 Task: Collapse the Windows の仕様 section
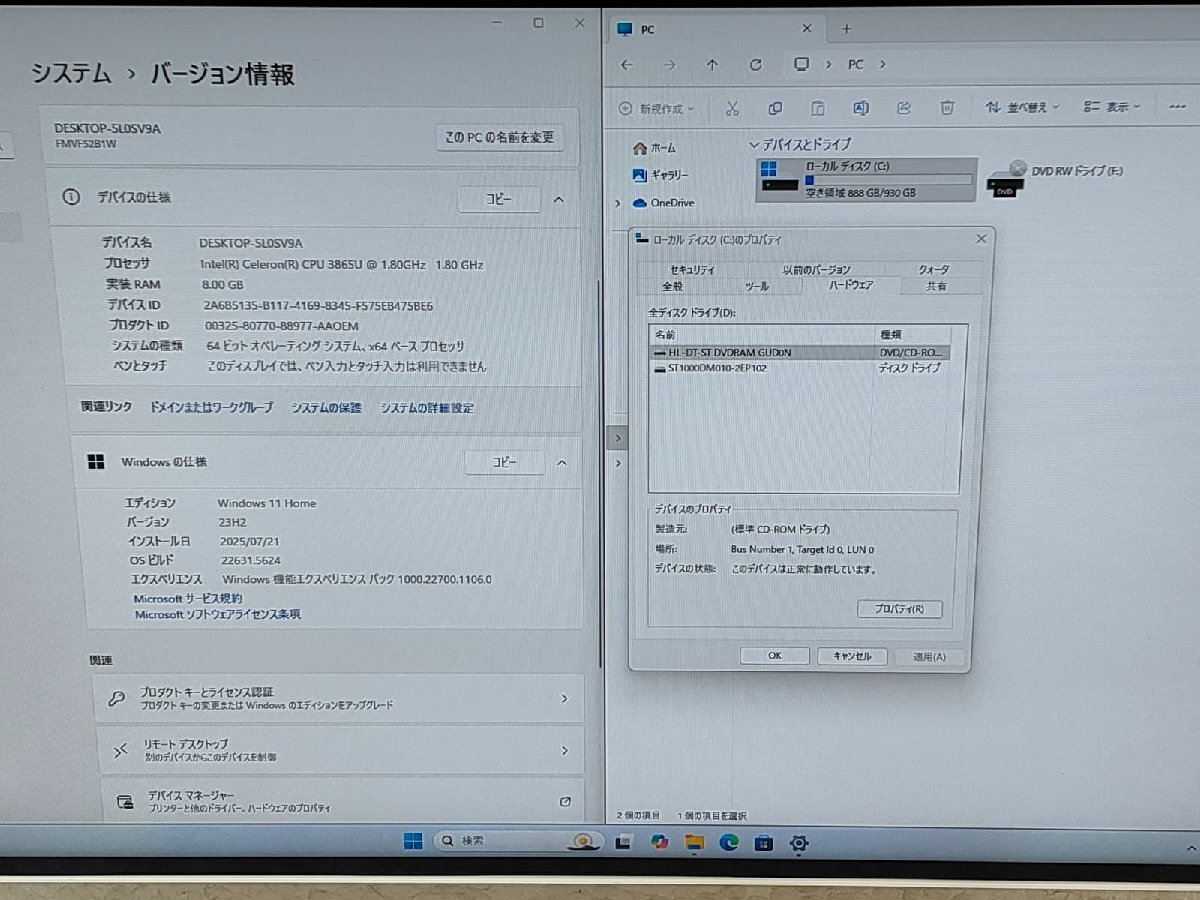point(561,463)
